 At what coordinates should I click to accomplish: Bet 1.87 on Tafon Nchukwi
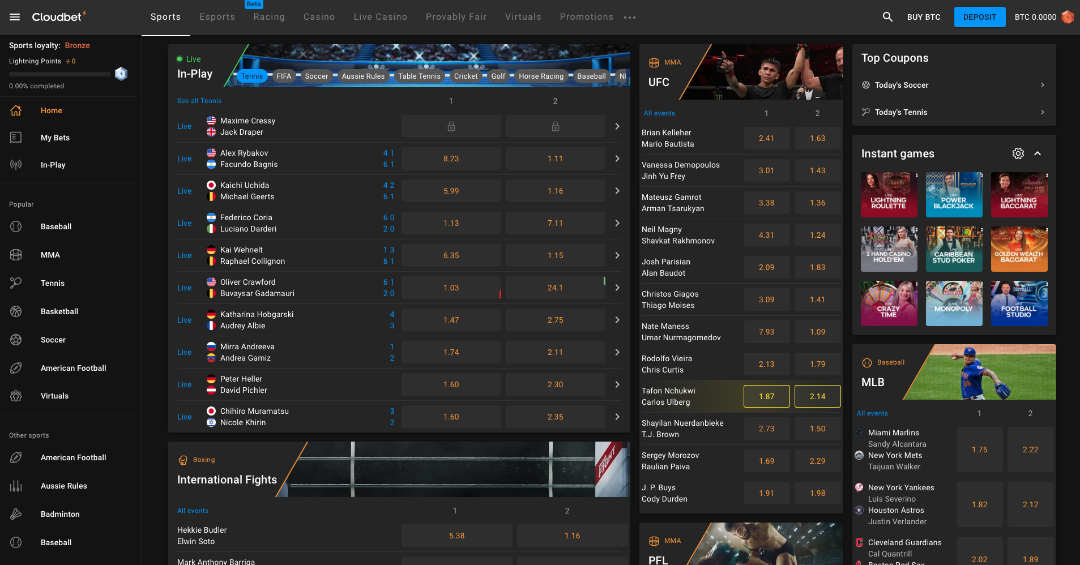pyautogui.click(x=766, y=396)
